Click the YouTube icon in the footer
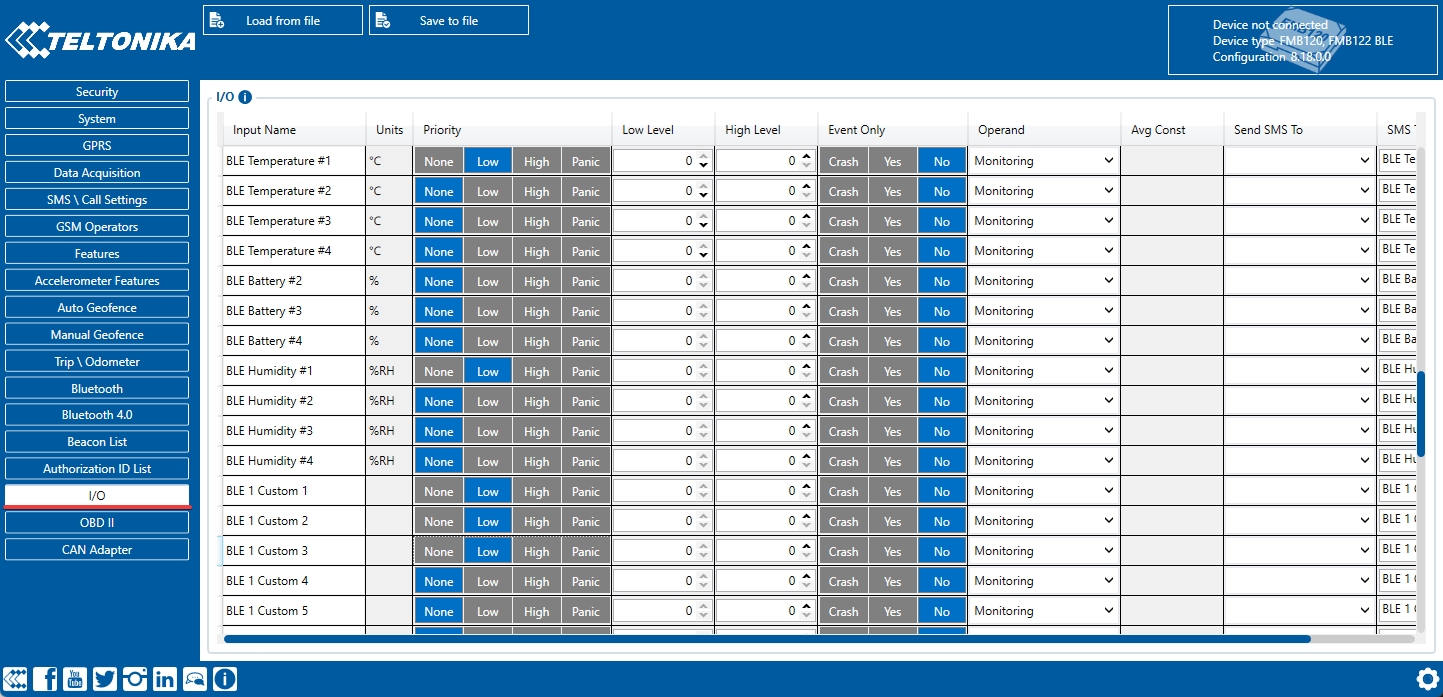The width and height of the screenshot is (1443, 697). (75, 679)
